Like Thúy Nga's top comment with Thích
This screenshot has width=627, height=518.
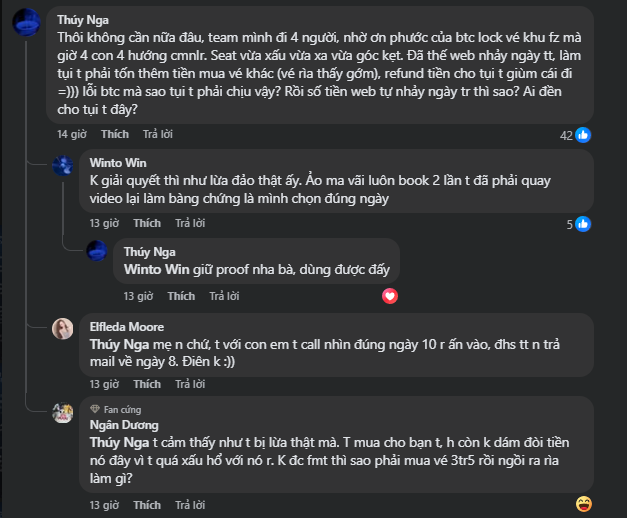pyautogui.click(x=115, y=134)
